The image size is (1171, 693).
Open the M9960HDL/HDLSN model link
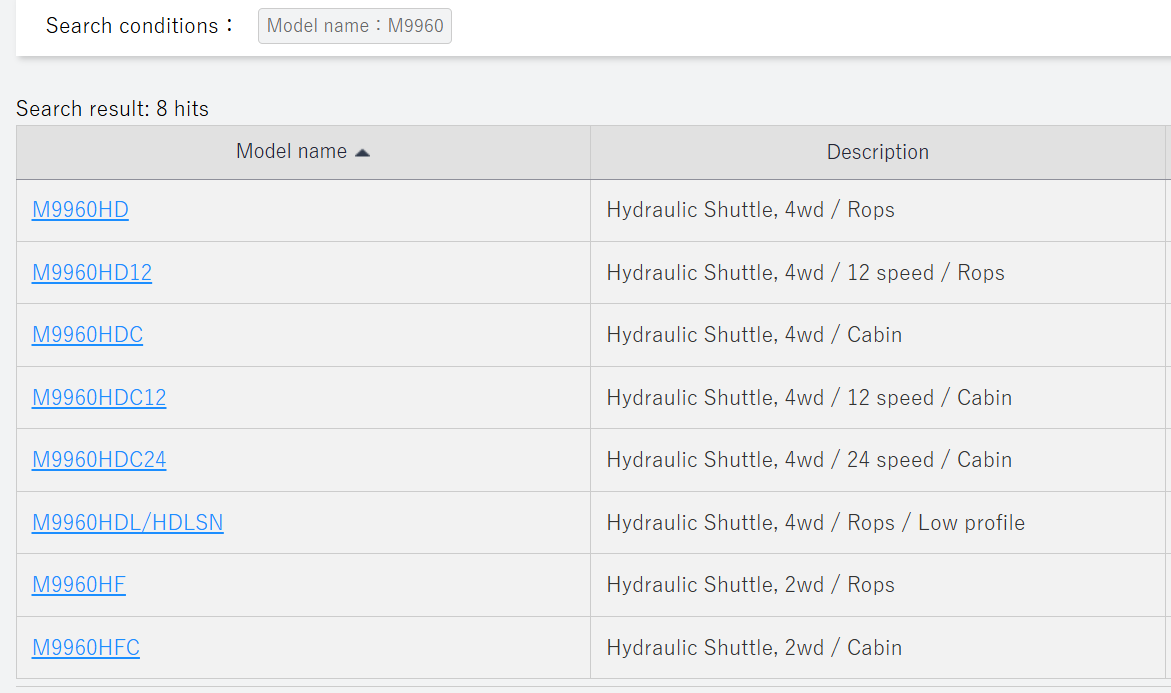(127, 522)
